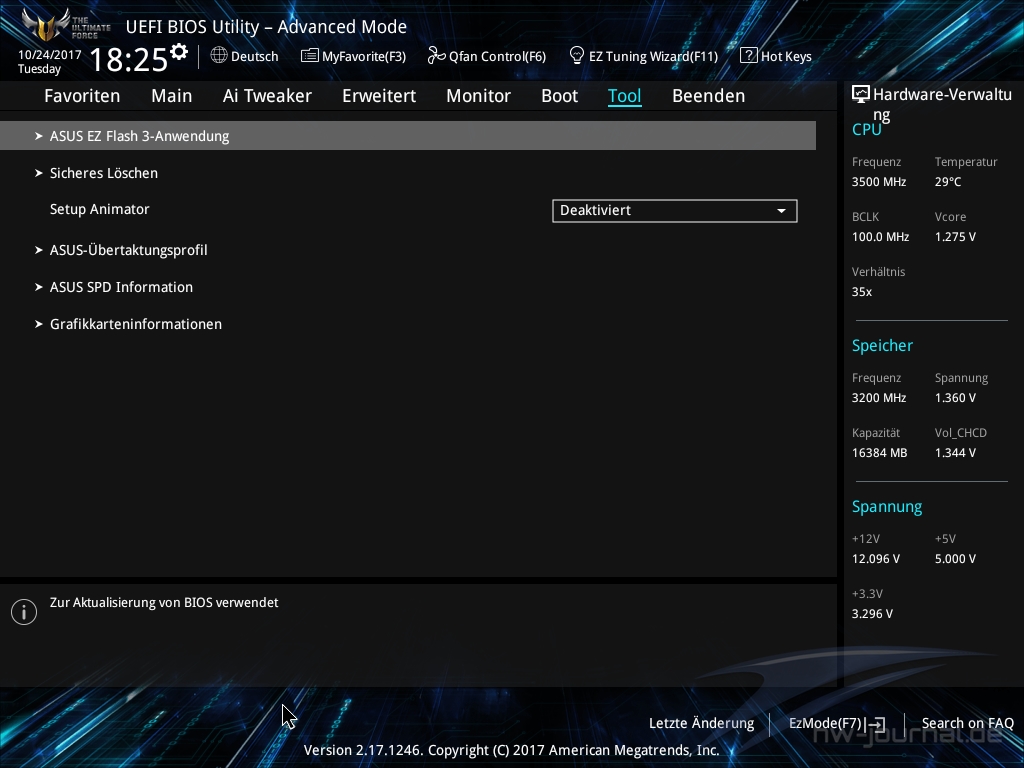Screen dimensions: 1024x768
Task: Open MyFavorite(F3)
Action: 353,56
